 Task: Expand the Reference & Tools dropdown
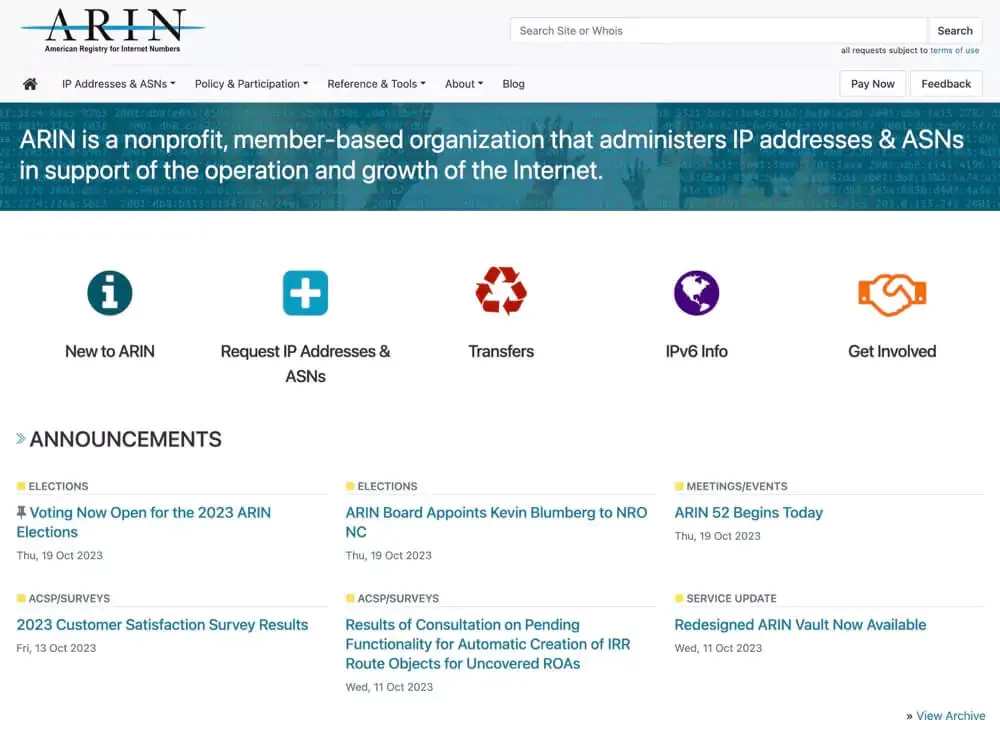coord(376,84)
